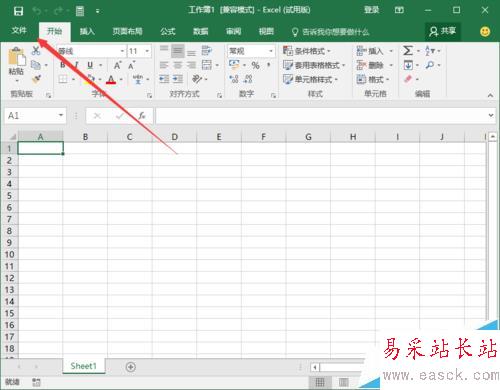This screenshot has height=390, width=500.
Task: Click the Borders icon
Action: (63, 79)
